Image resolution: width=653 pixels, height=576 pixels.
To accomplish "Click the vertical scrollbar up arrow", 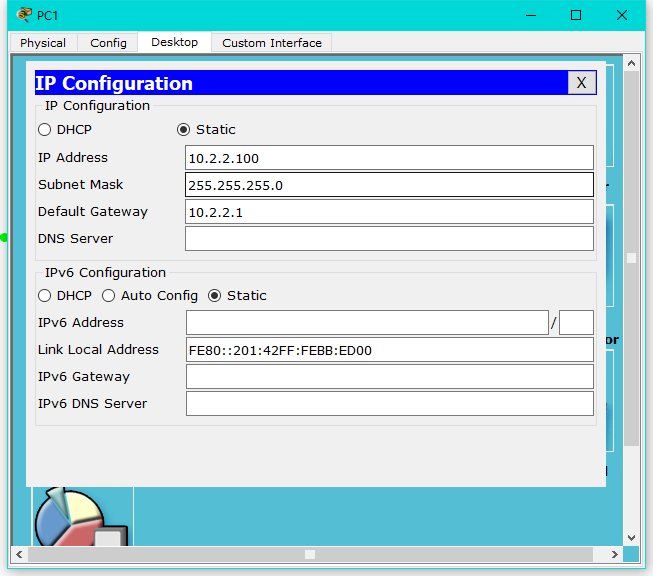I will pos(631,63).
